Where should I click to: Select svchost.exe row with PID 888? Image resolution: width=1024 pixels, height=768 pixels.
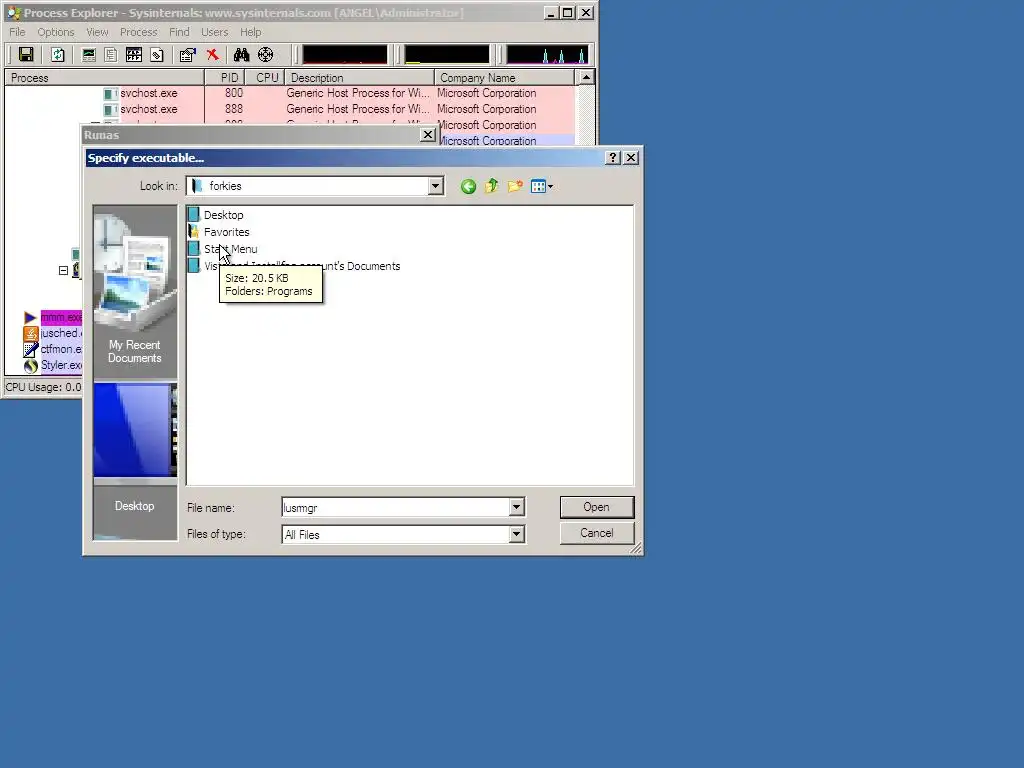point(290,109)
